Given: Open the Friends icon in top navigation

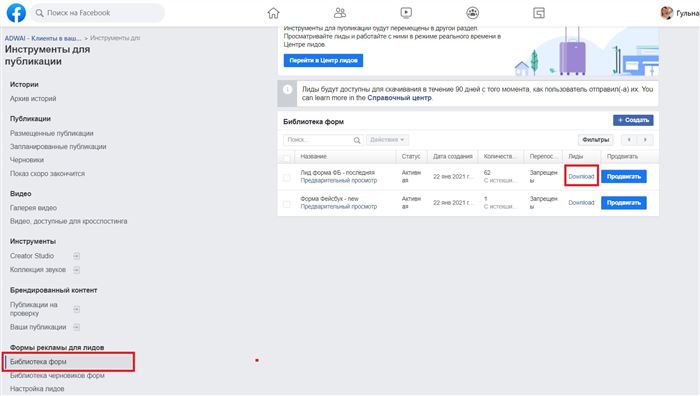Looking at the screenshot, I should tap(340, 13).
